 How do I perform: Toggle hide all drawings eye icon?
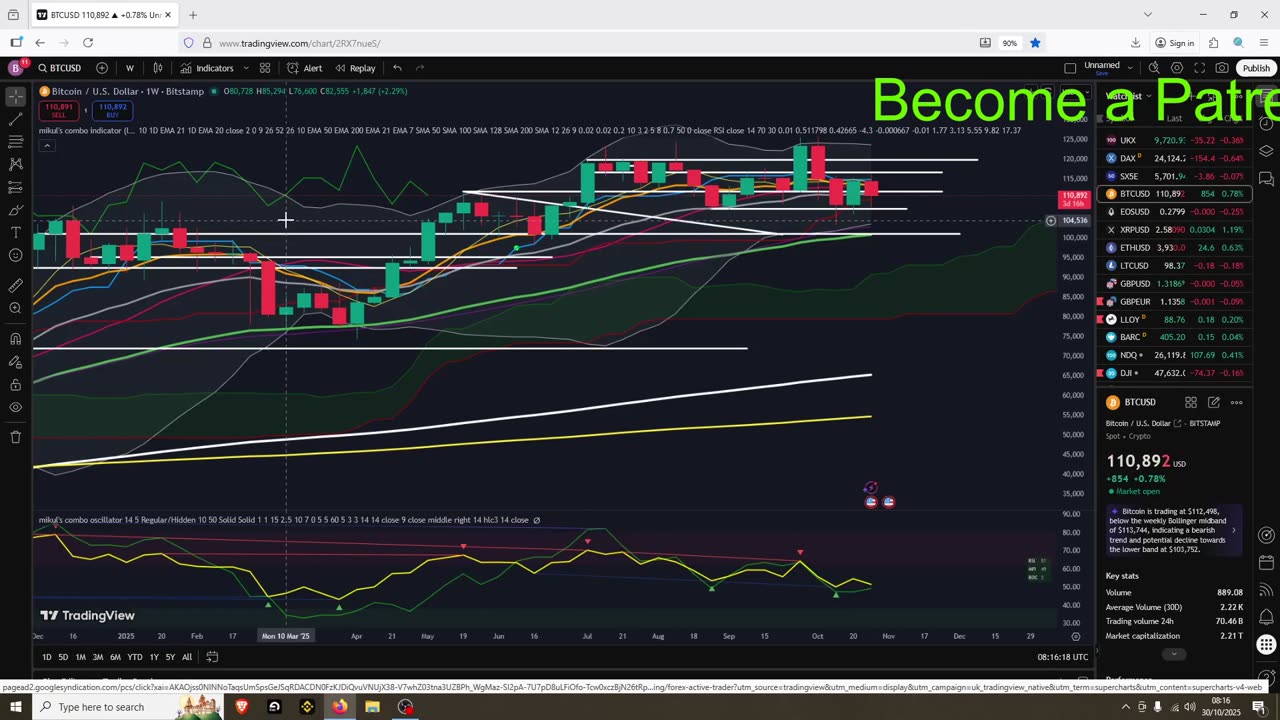pyautogui.click(x=15, y=407)
